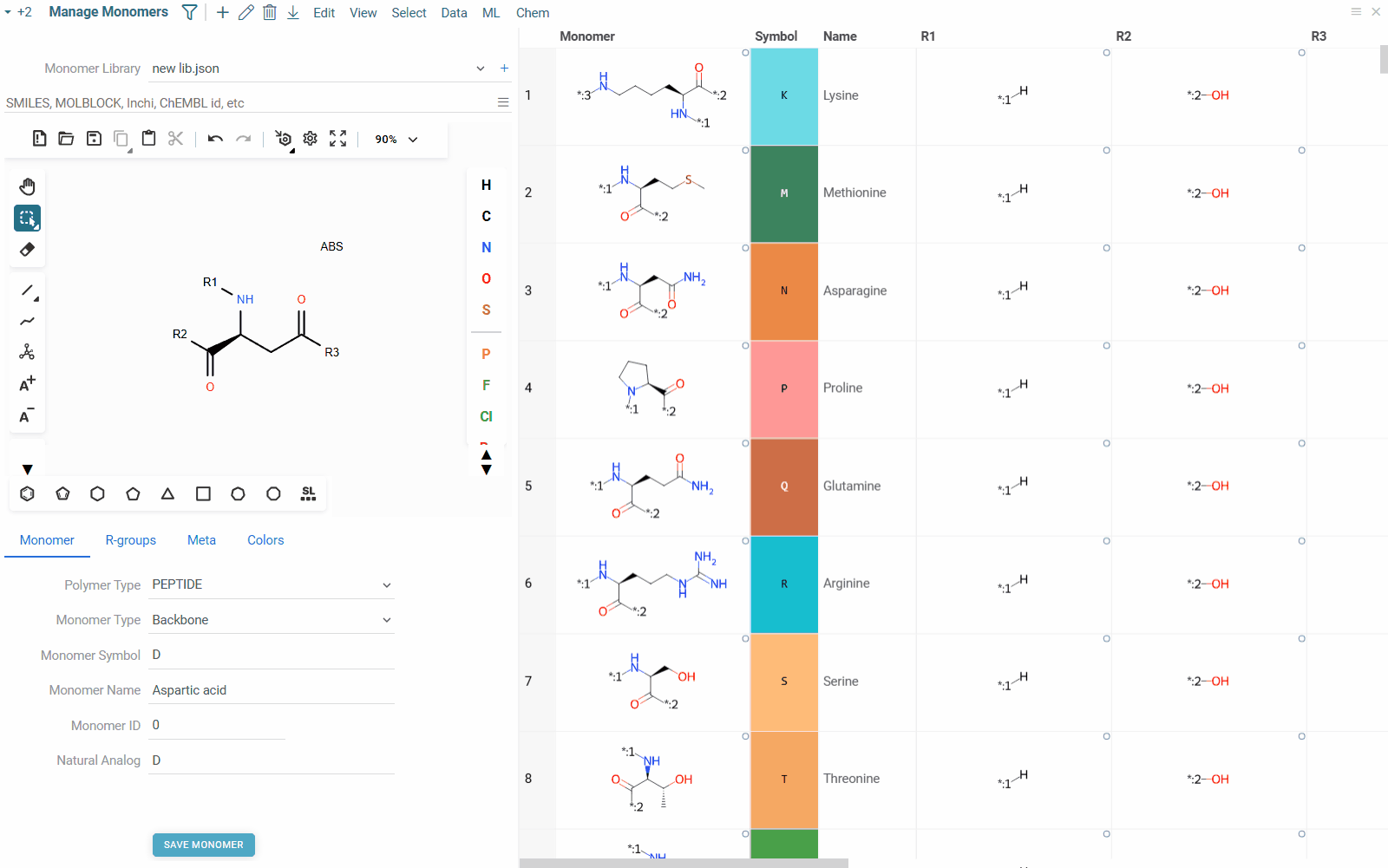Open the zoom level dropdown showing 90%
This screenshot has width=1388, height=868.
[395, 139]
